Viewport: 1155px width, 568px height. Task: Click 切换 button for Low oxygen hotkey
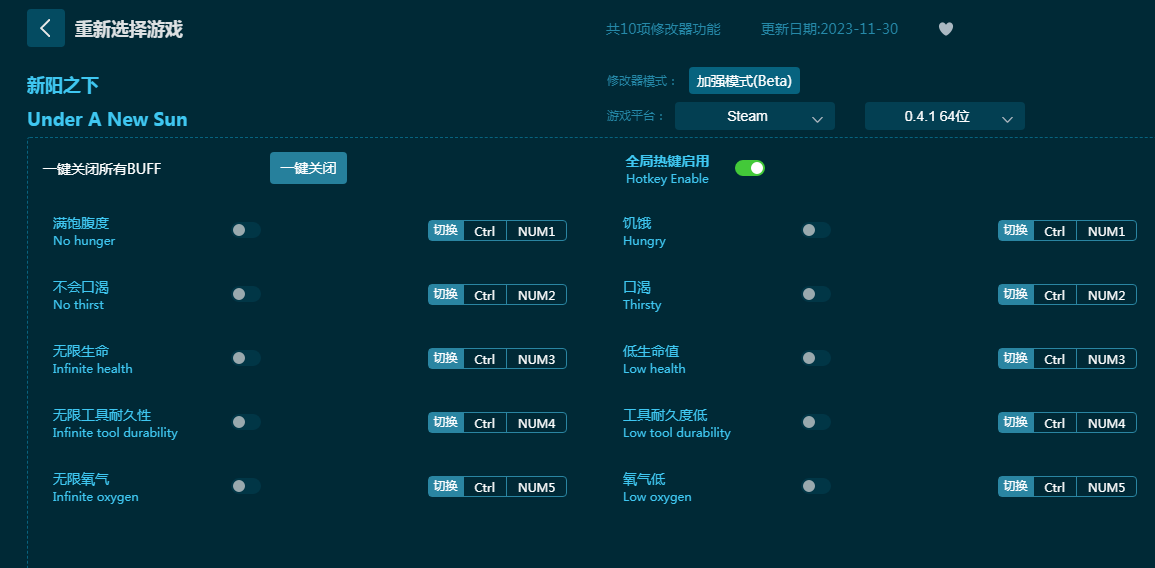pos(1015,487)
